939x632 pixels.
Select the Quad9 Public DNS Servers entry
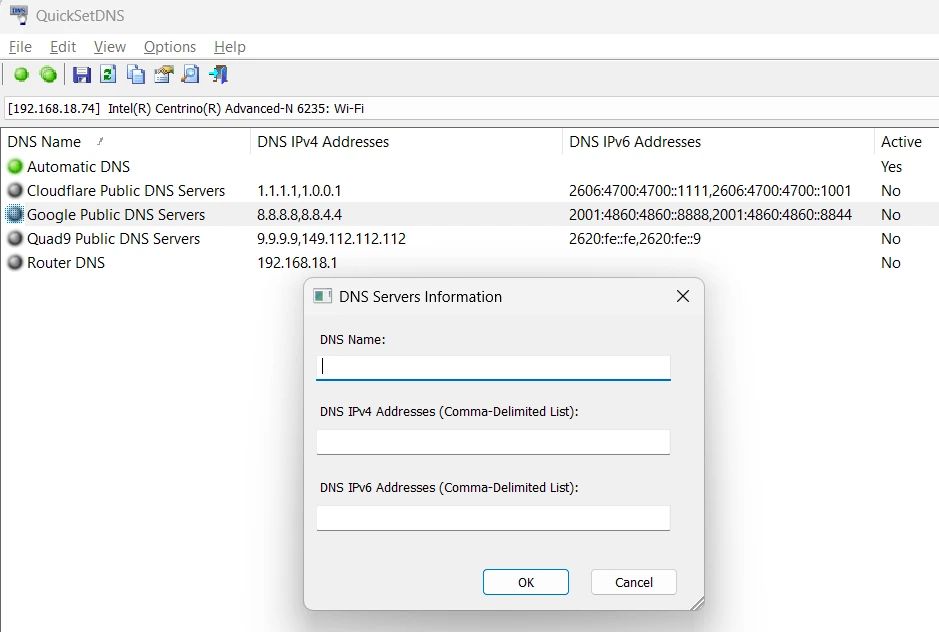pos(113,238)
